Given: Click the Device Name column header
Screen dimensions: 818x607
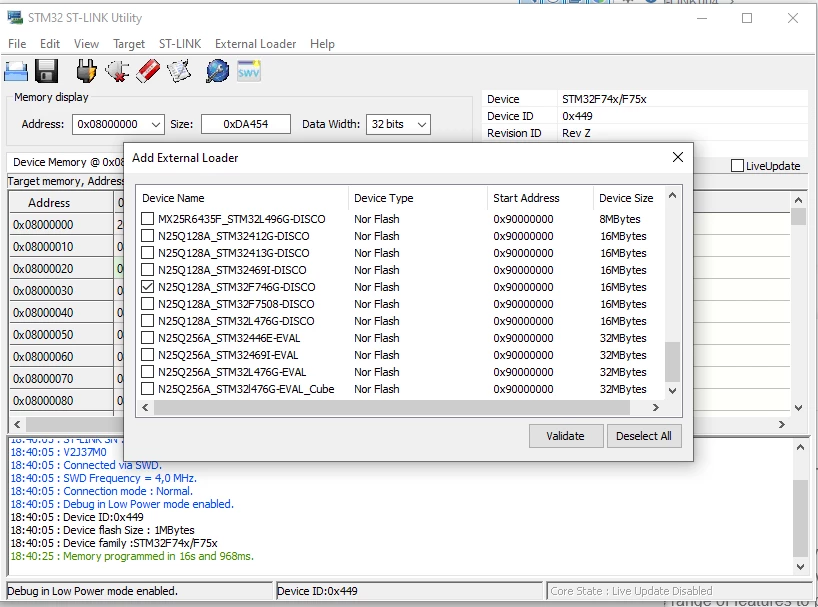Looking at the screenshot, I should click(242, 198).
